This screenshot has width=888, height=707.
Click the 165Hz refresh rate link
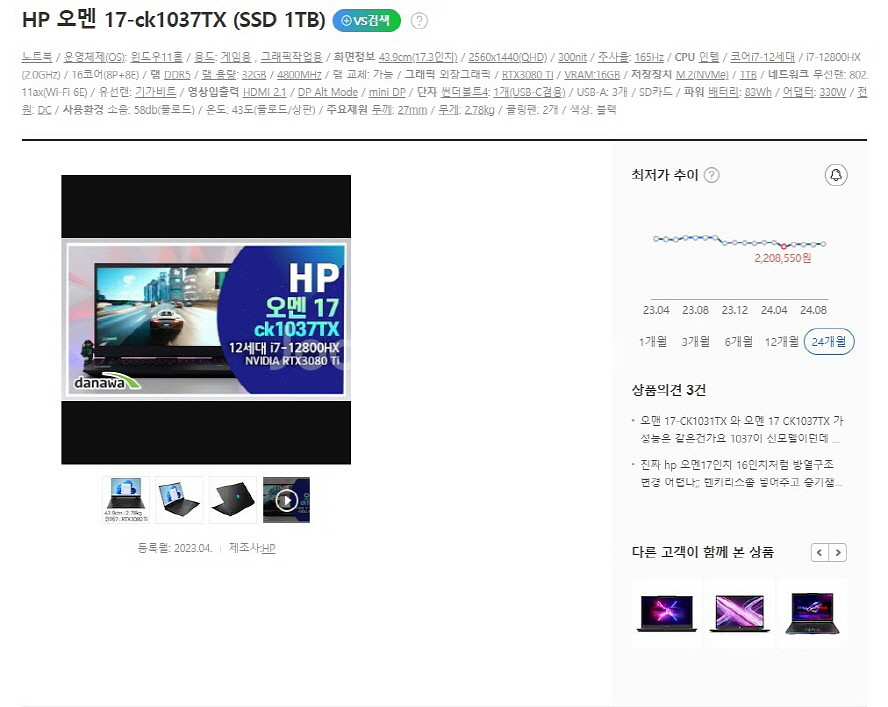(x=649, y=57)
